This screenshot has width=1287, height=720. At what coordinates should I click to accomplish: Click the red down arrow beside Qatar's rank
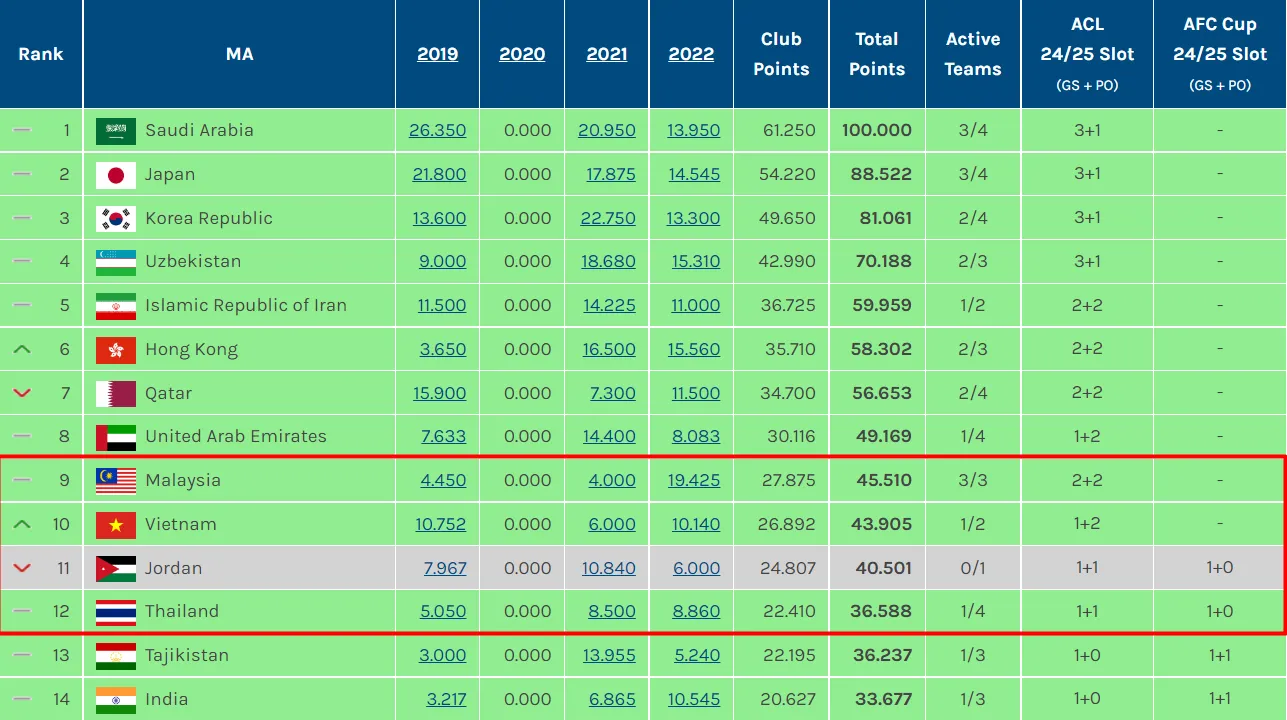pyautogui.click(x=22, y=394)
